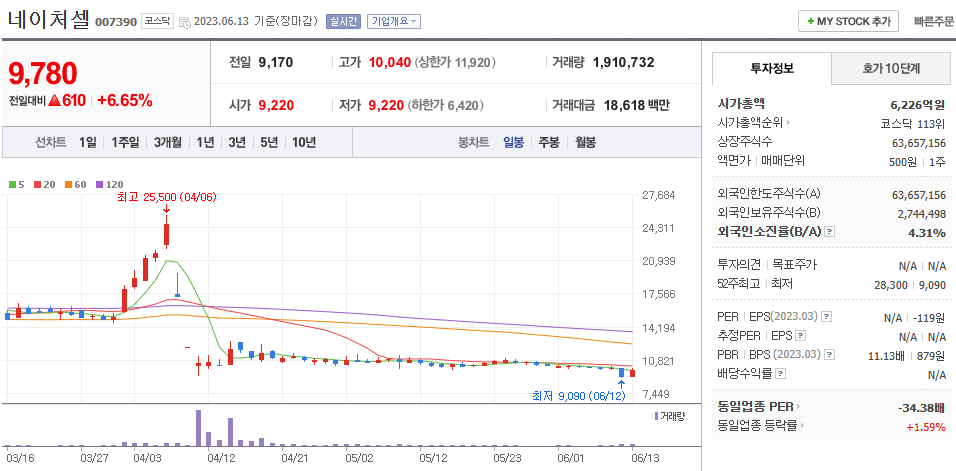Screen dimensions: 956x471
Task: Click the PBR value 11.13배
Action: click(886, 355)
